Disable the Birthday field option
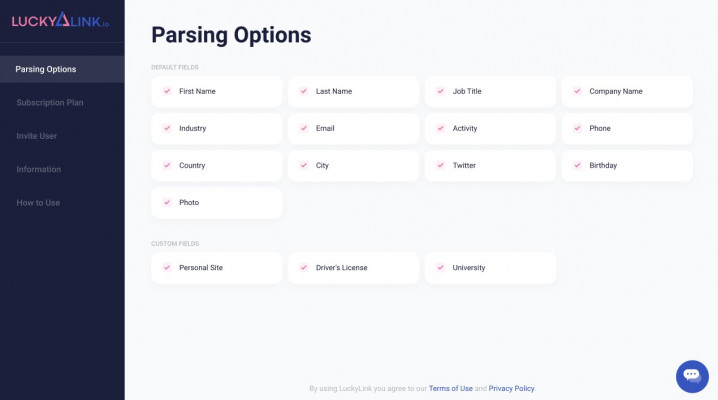This screenshot has height=400, width=718. pos(577,165)
